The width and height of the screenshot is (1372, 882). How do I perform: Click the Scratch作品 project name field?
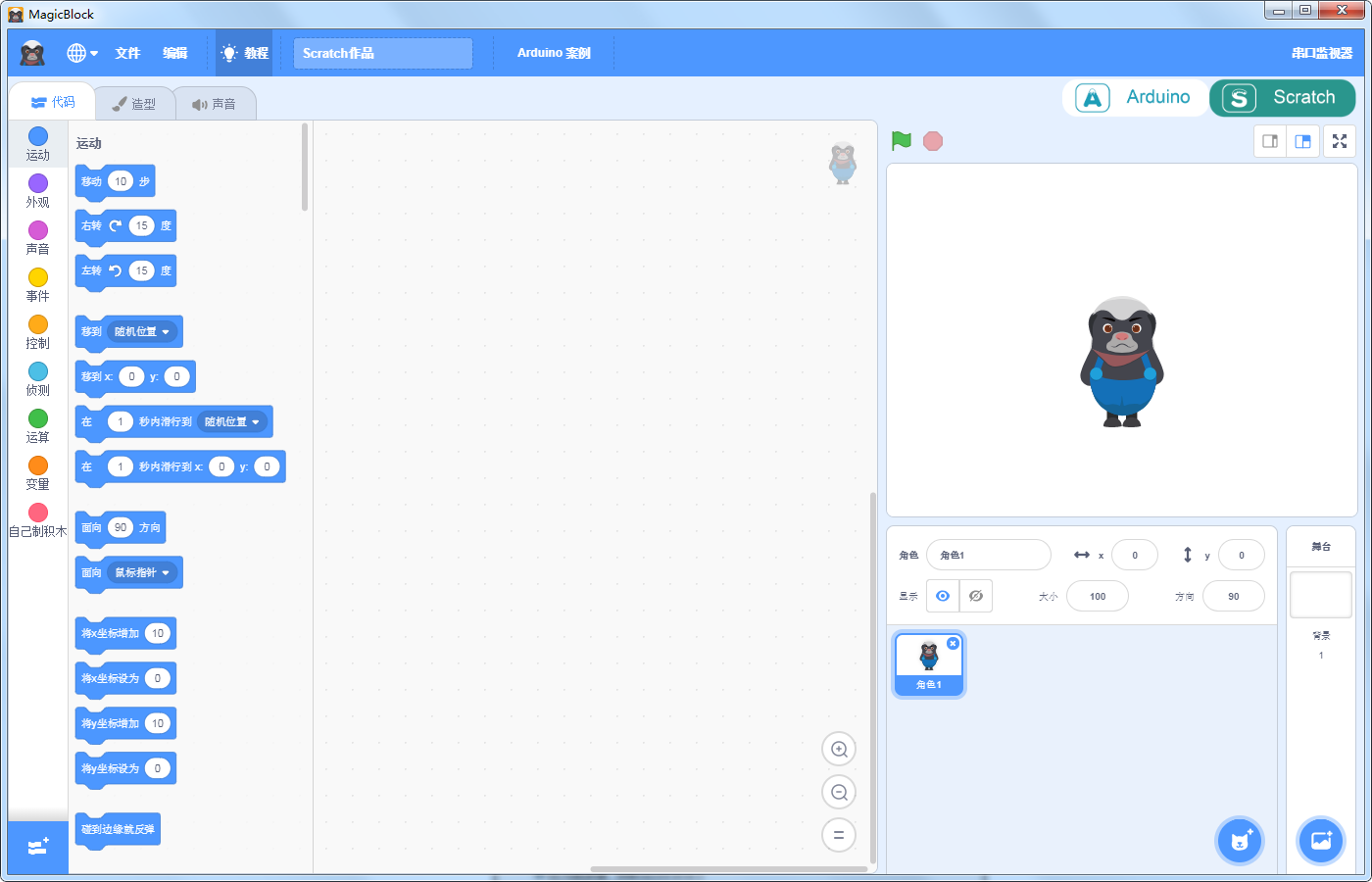383,53
